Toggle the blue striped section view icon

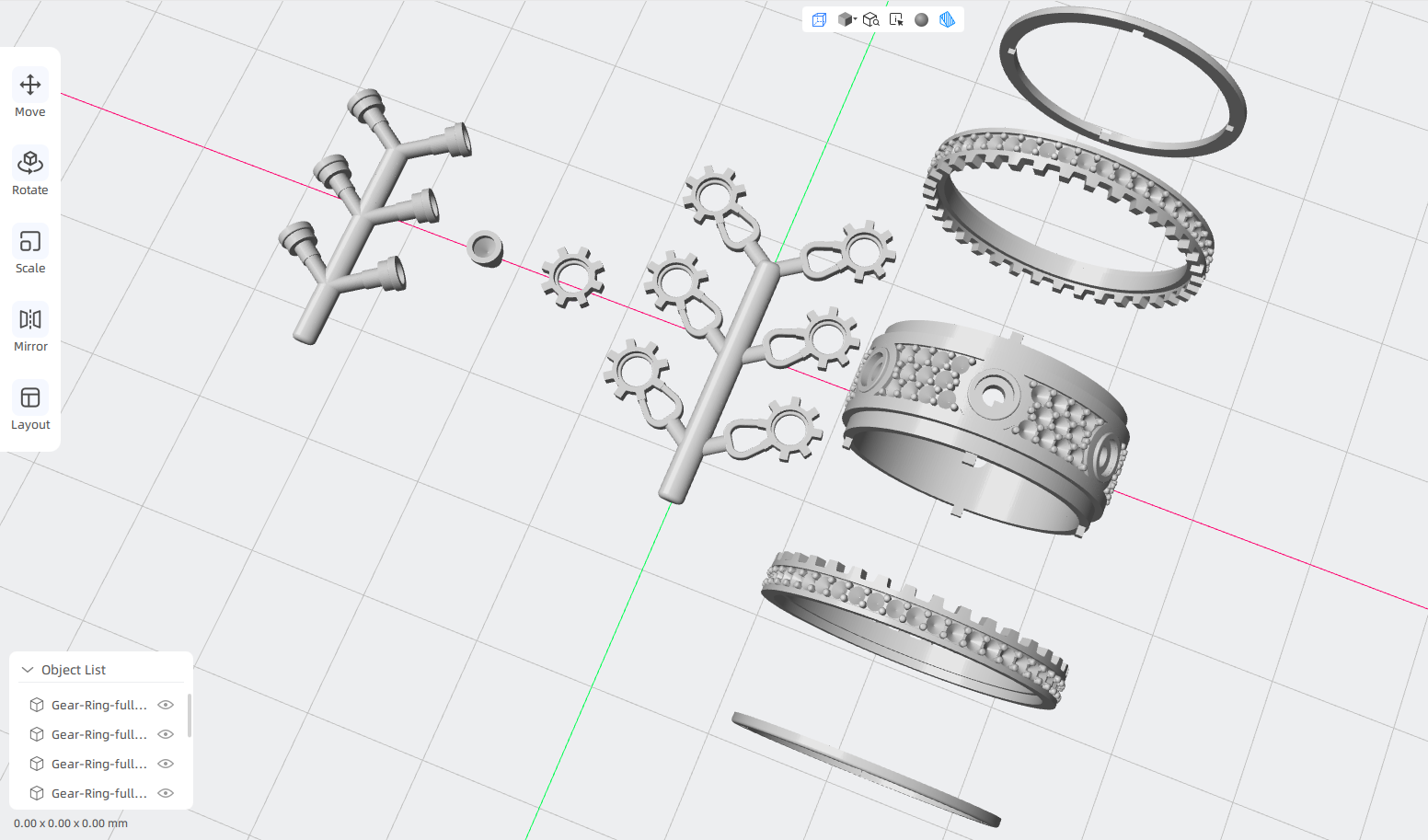coord(947,19)
